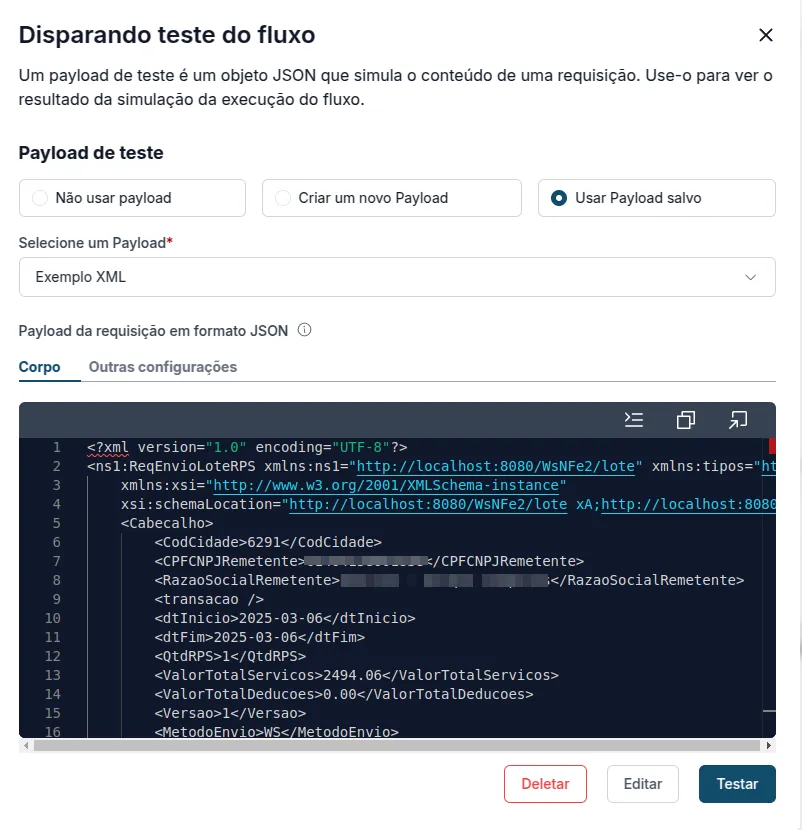
Task: Click line number 10 in gutter
Action: coord(52,618)
